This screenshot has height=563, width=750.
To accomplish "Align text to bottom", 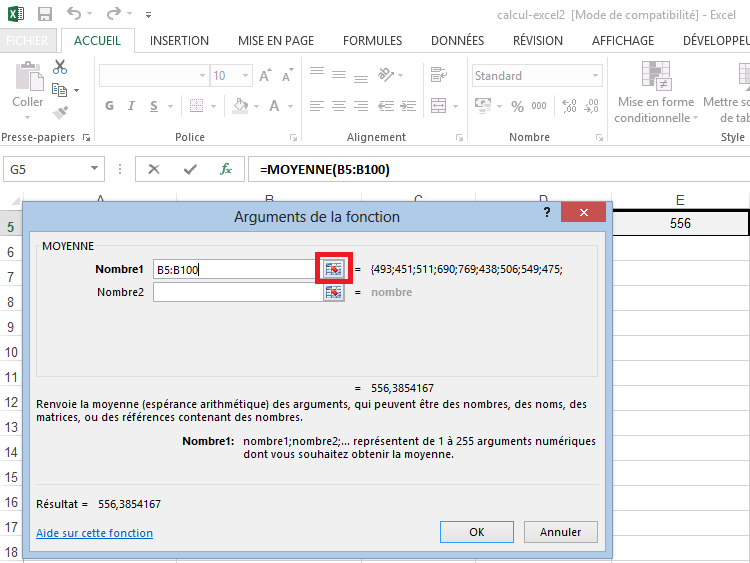I will click(x=361, y=77).
